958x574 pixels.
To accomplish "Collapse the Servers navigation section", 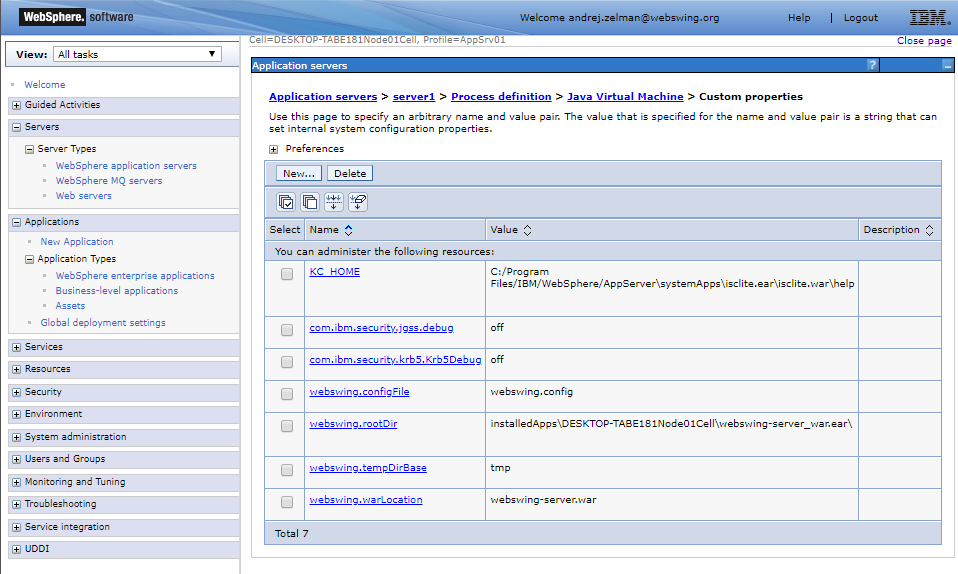I will pos(16,127).
